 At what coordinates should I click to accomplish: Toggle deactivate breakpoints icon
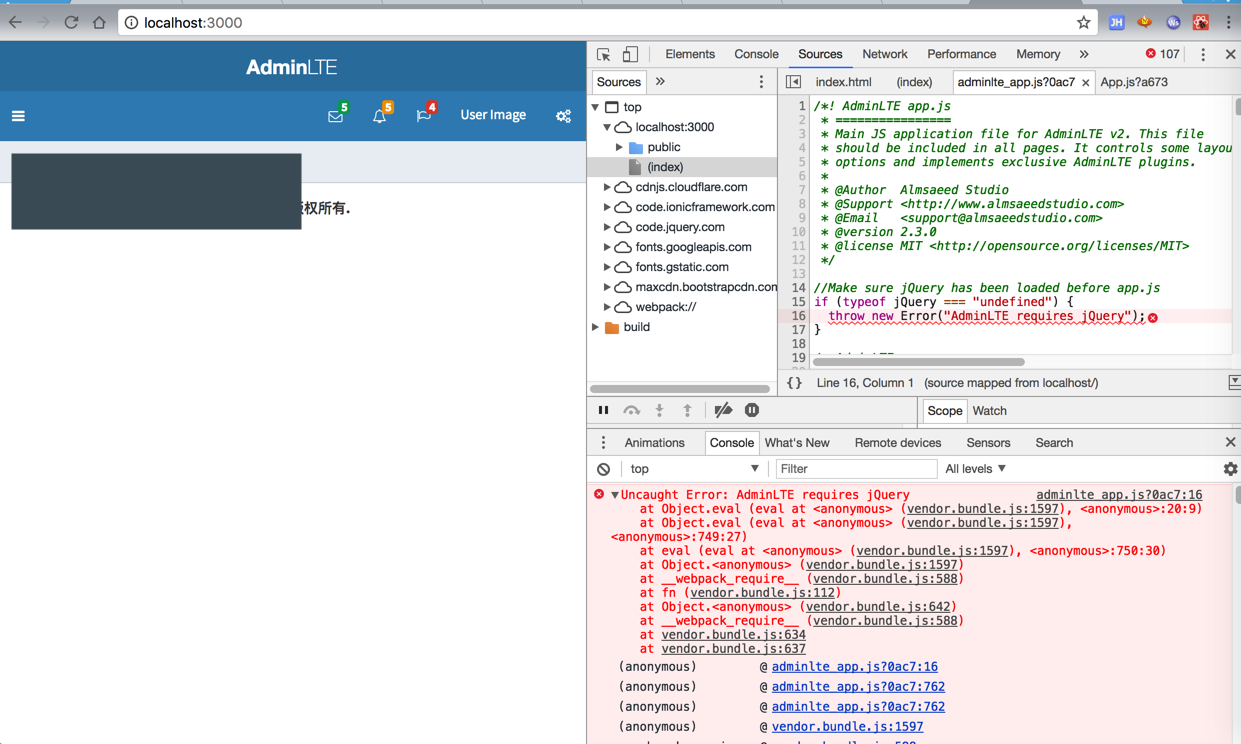(x=723, y=410)
